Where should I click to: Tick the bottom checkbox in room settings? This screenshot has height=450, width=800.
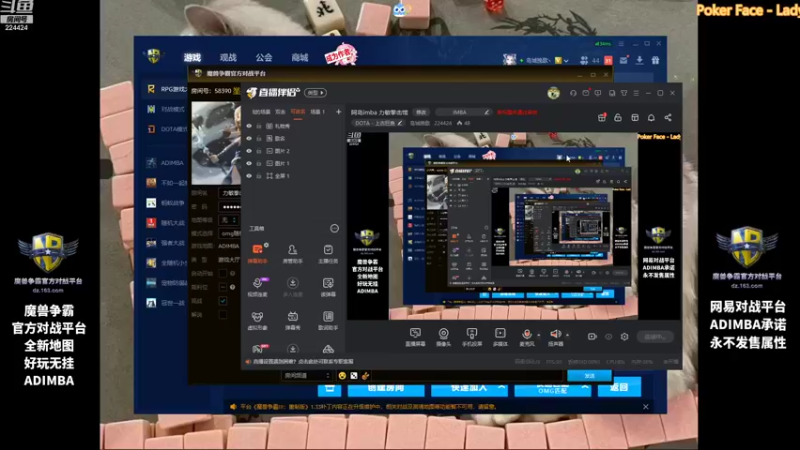(x=223, y=315)
